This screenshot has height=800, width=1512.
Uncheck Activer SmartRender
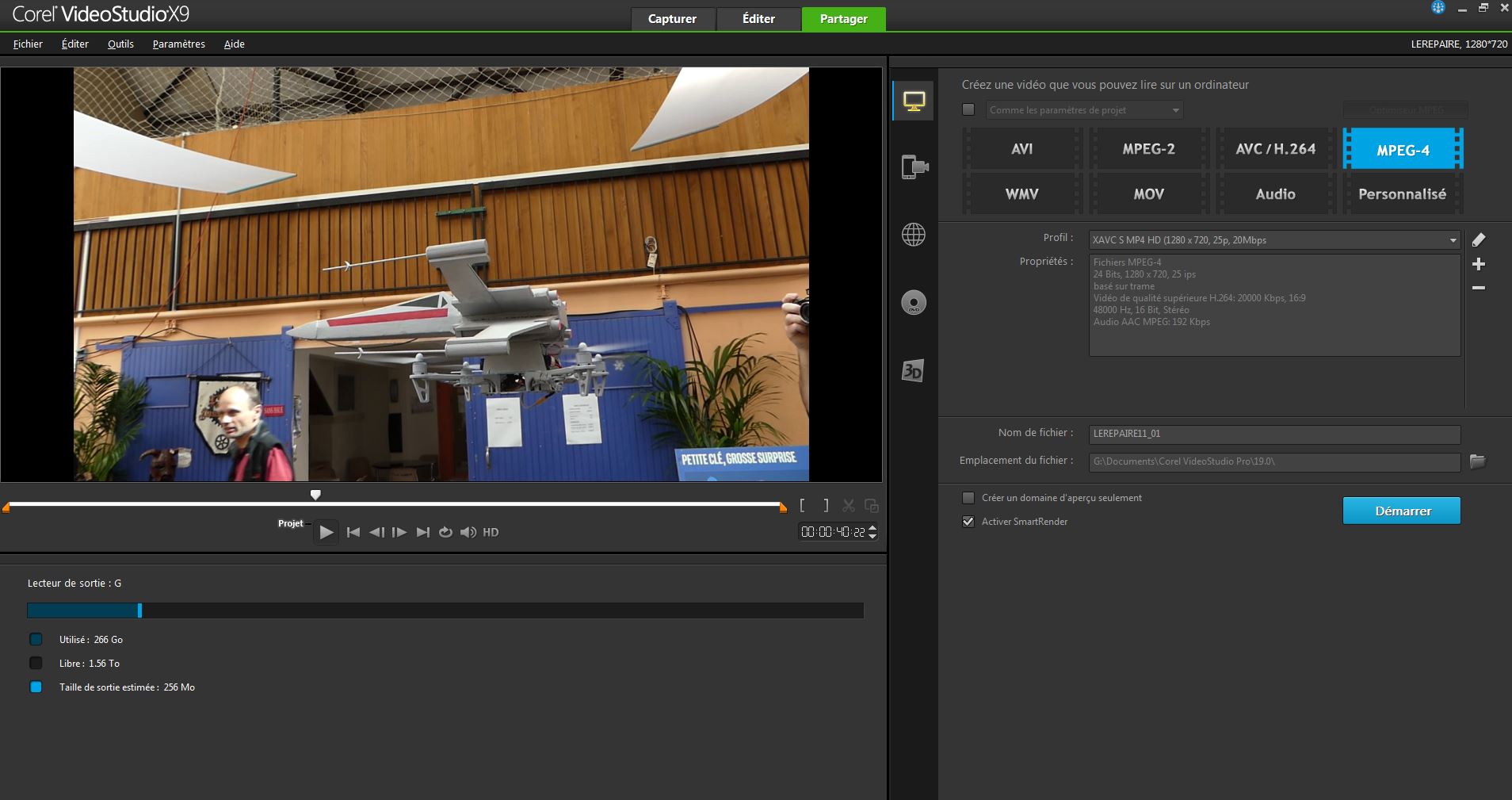(968, 522)
